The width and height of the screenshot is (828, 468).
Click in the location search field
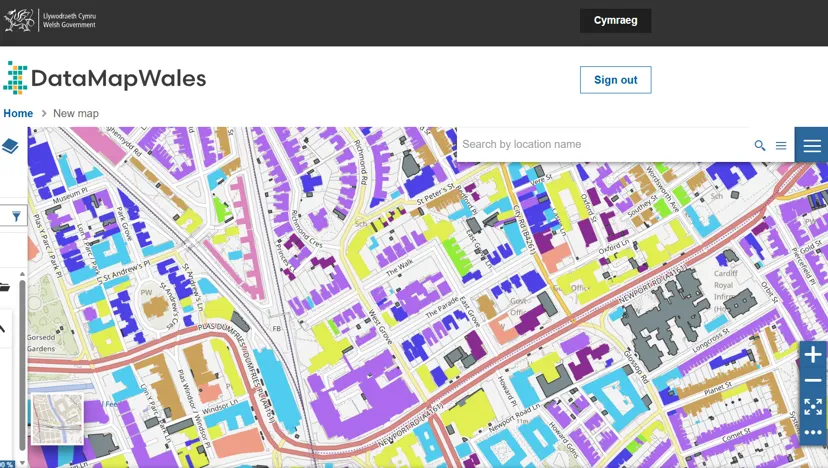point(605,144)
